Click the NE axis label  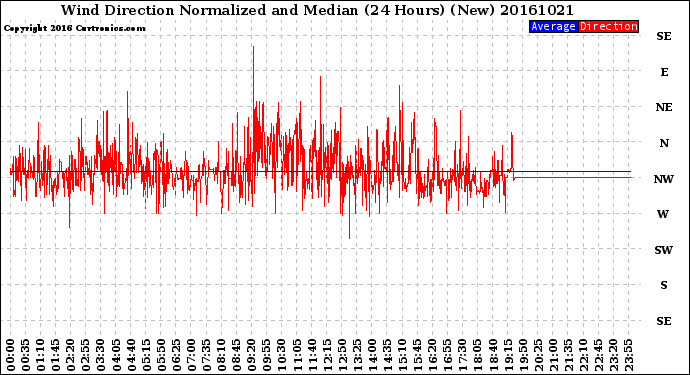(x=664, y=107)
